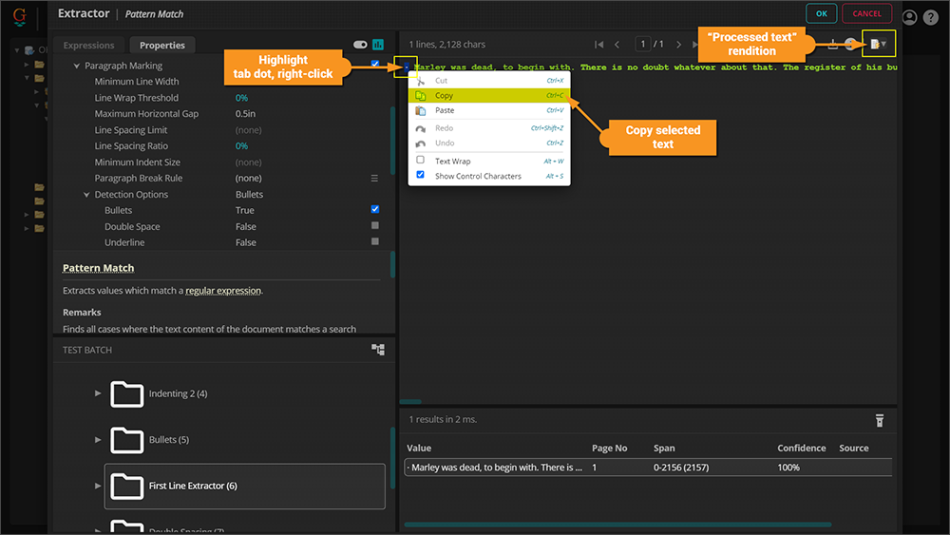Uncheck Show Control Characters in the context menu

tap(420, 176)
